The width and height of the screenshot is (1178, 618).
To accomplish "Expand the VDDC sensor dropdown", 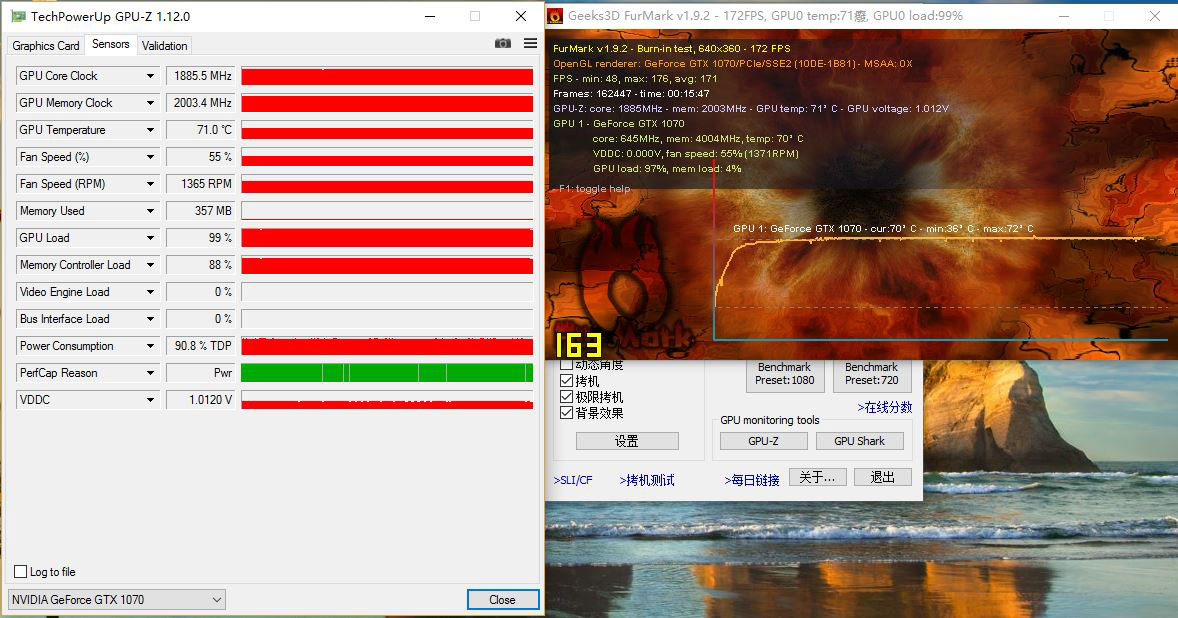I will click(150, 400).
